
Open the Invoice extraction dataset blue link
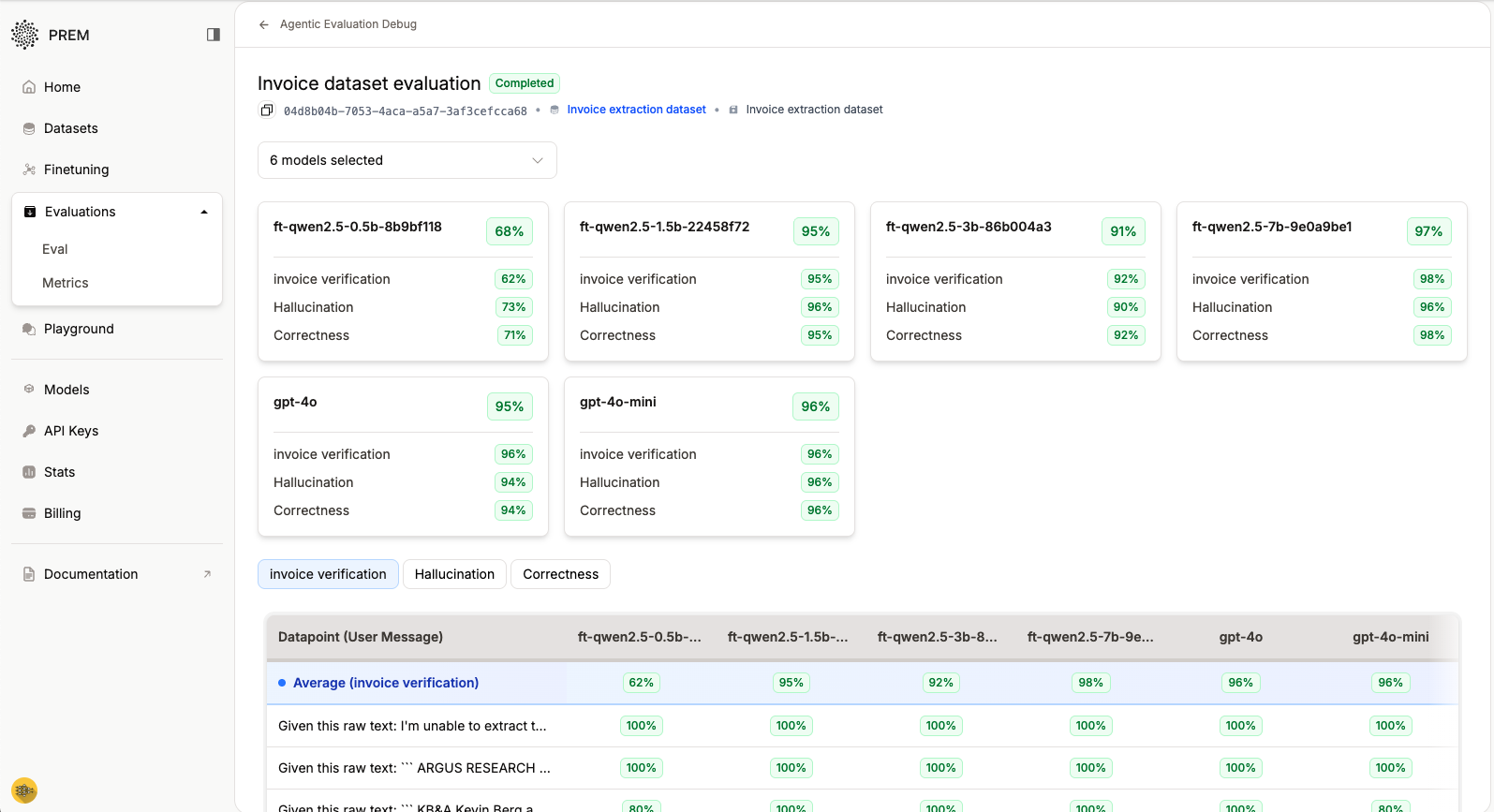636,110
